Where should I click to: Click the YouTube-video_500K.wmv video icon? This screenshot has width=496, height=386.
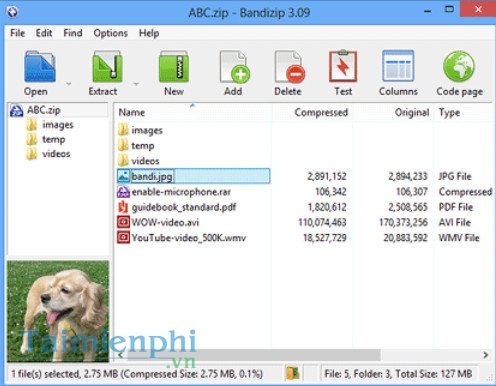coord(123,238)
